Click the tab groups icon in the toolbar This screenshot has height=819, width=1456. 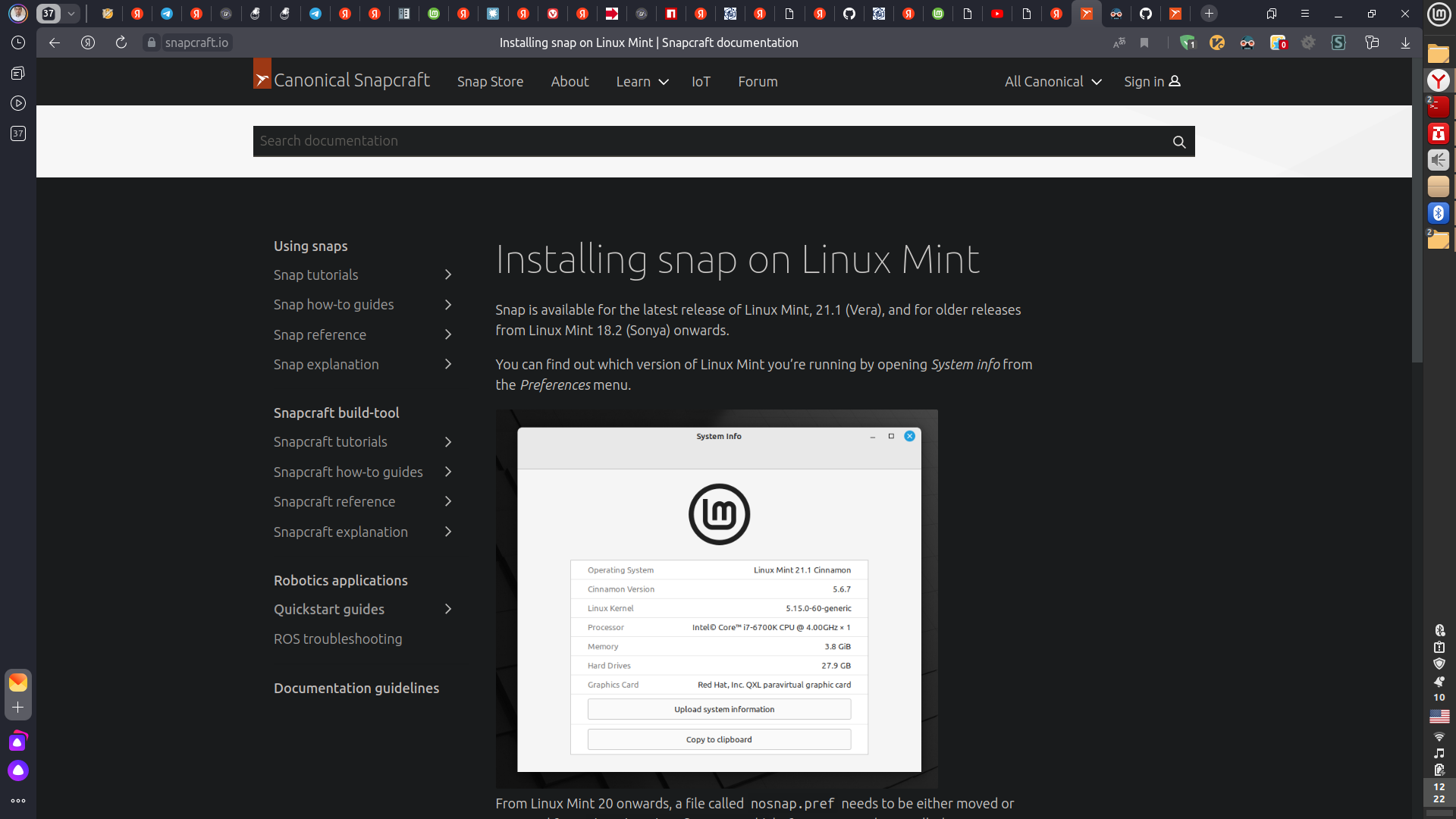tap(1373, 43)
